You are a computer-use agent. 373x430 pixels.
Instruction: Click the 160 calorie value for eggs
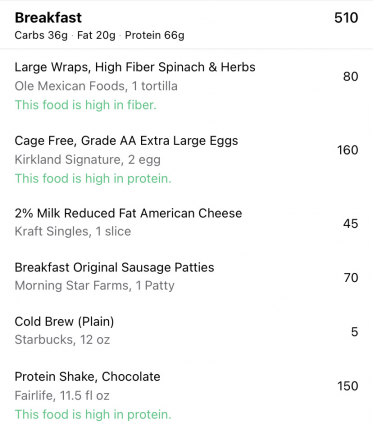tap(347, 150)
